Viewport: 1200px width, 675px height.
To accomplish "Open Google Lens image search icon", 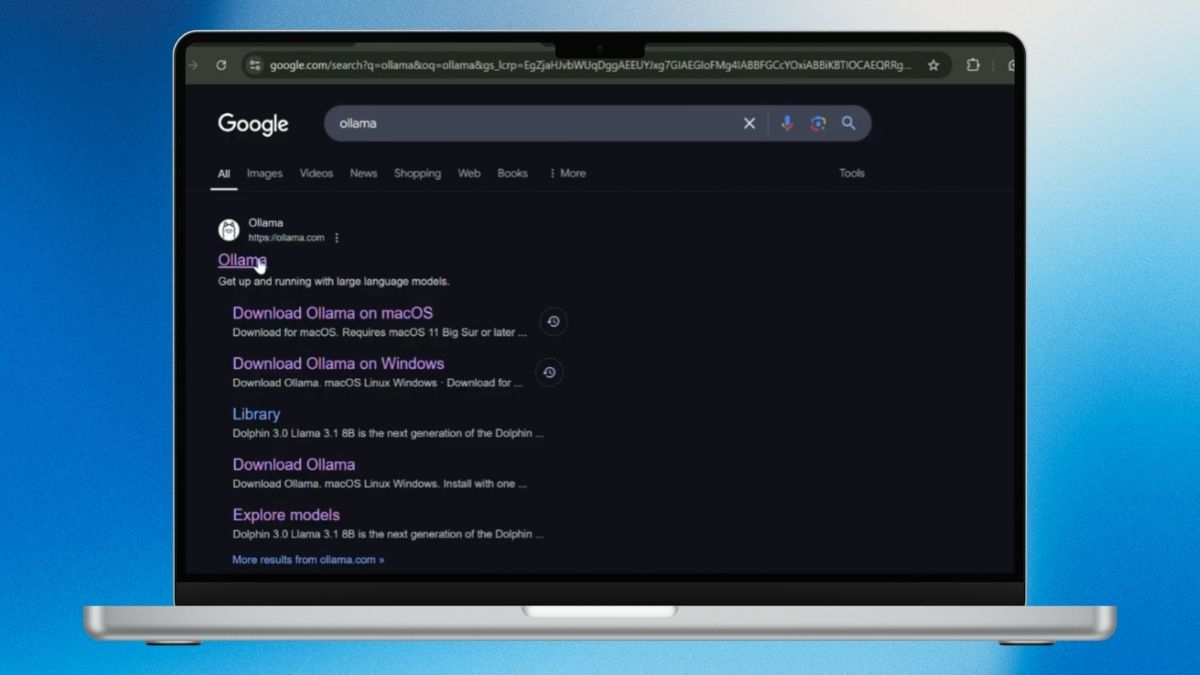I will [818, 123].
